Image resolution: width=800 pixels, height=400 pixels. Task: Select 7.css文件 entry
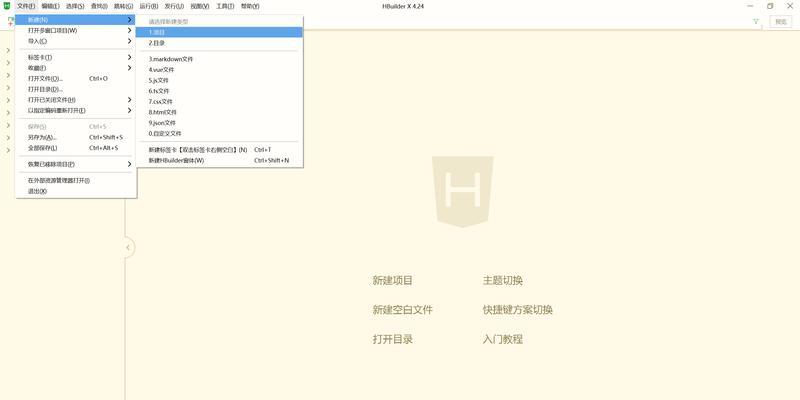pyautogui.click(x=219, y=102)
